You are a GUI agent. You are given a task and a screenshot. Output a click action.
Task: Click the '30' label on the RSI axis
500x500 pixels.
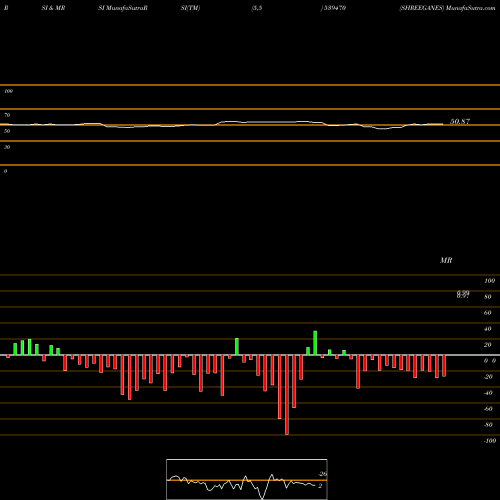7,147
